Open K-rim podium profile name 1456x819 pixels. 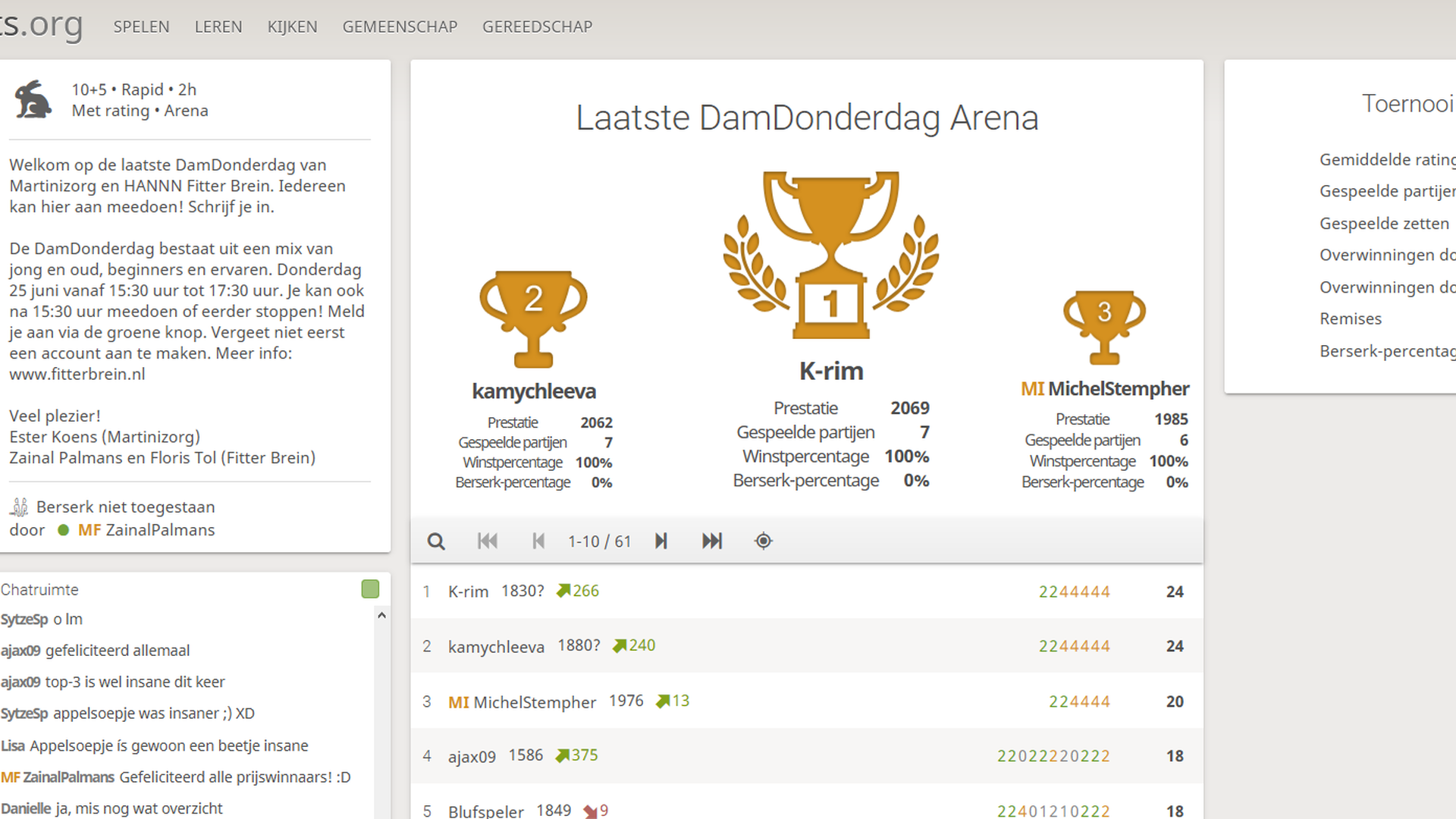831,371
